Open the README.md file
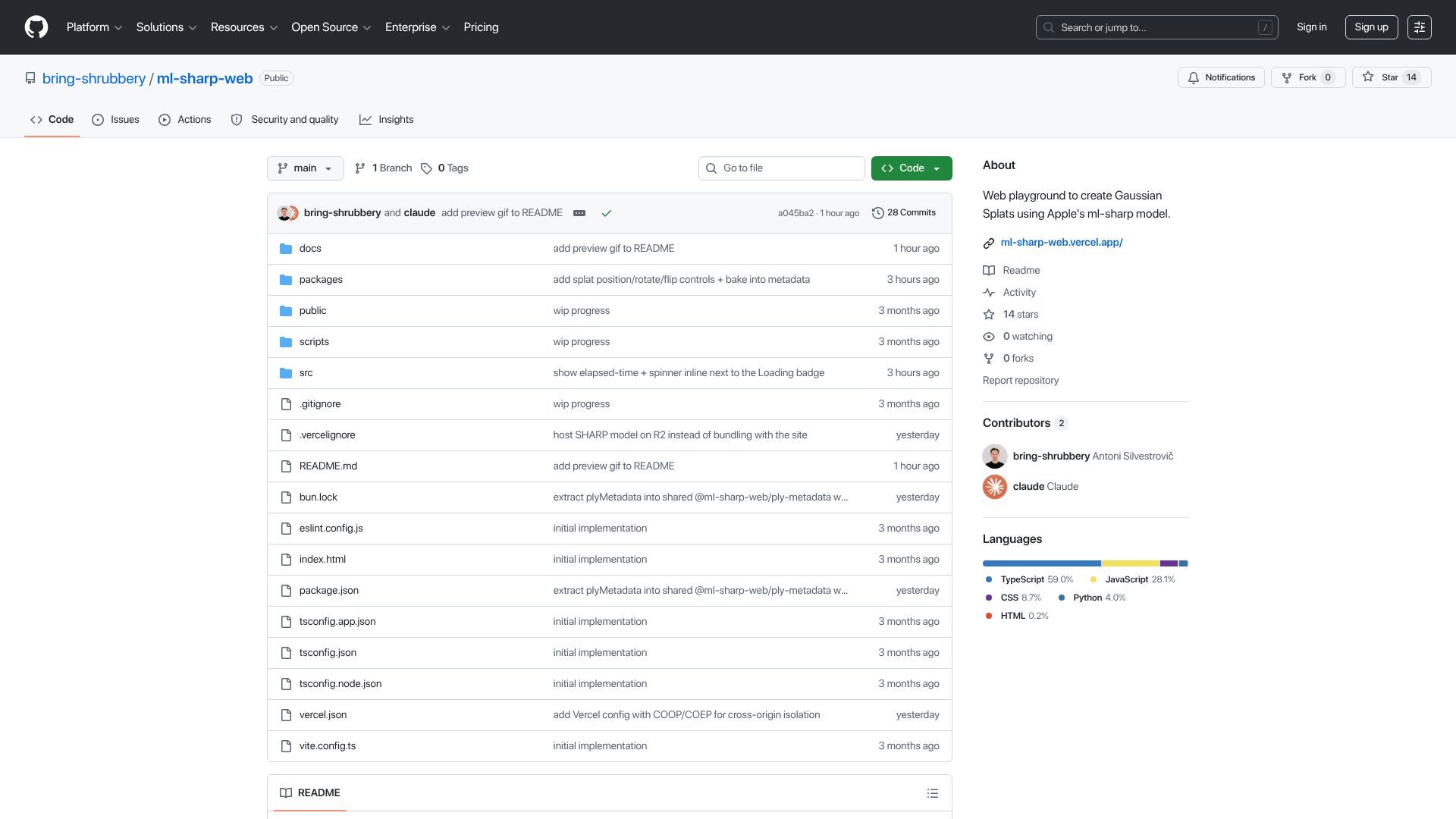Viewport: 1456px width, 819px height. (328, 466)
